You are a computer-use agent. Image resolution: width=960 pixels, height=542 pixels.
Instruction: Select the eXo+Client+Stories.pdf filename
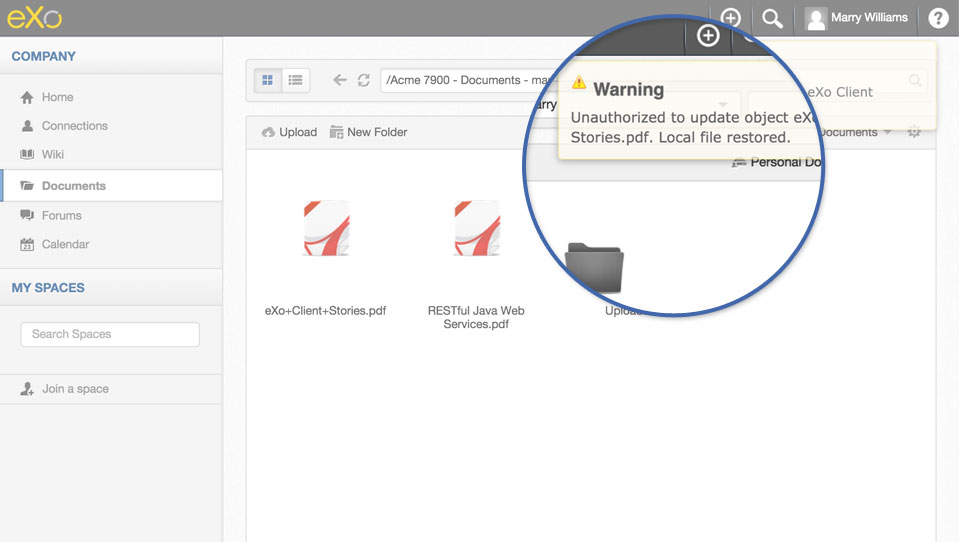pos(325,311)
